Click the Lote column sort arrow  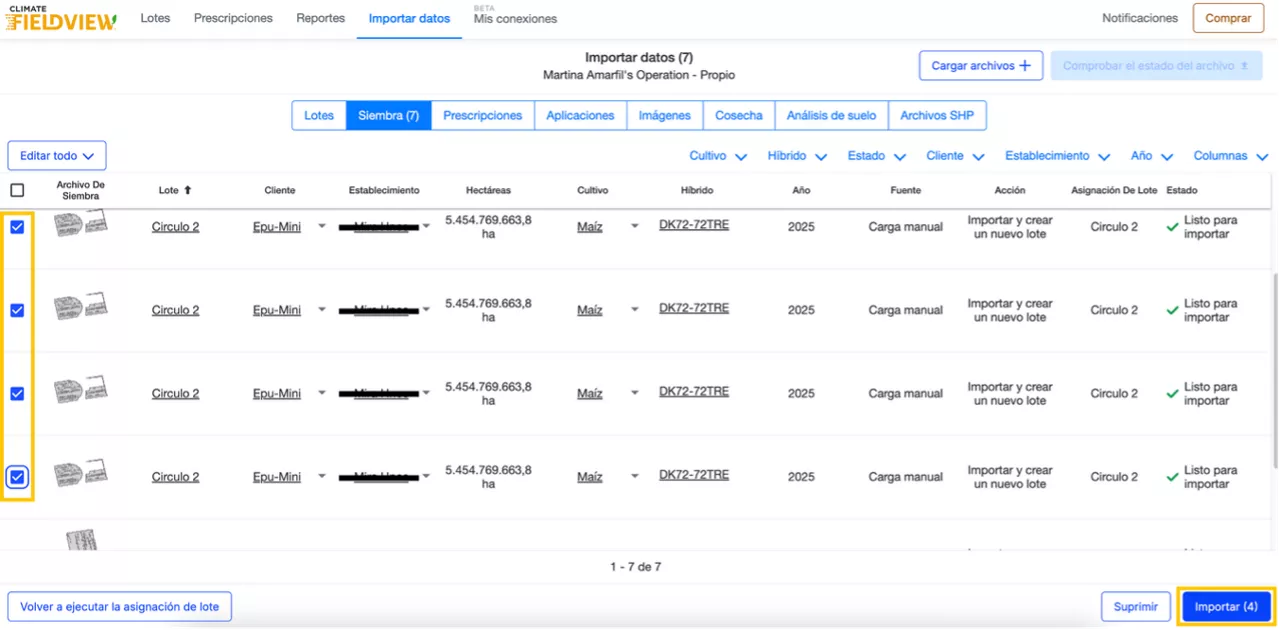click(x=187, y=190)
